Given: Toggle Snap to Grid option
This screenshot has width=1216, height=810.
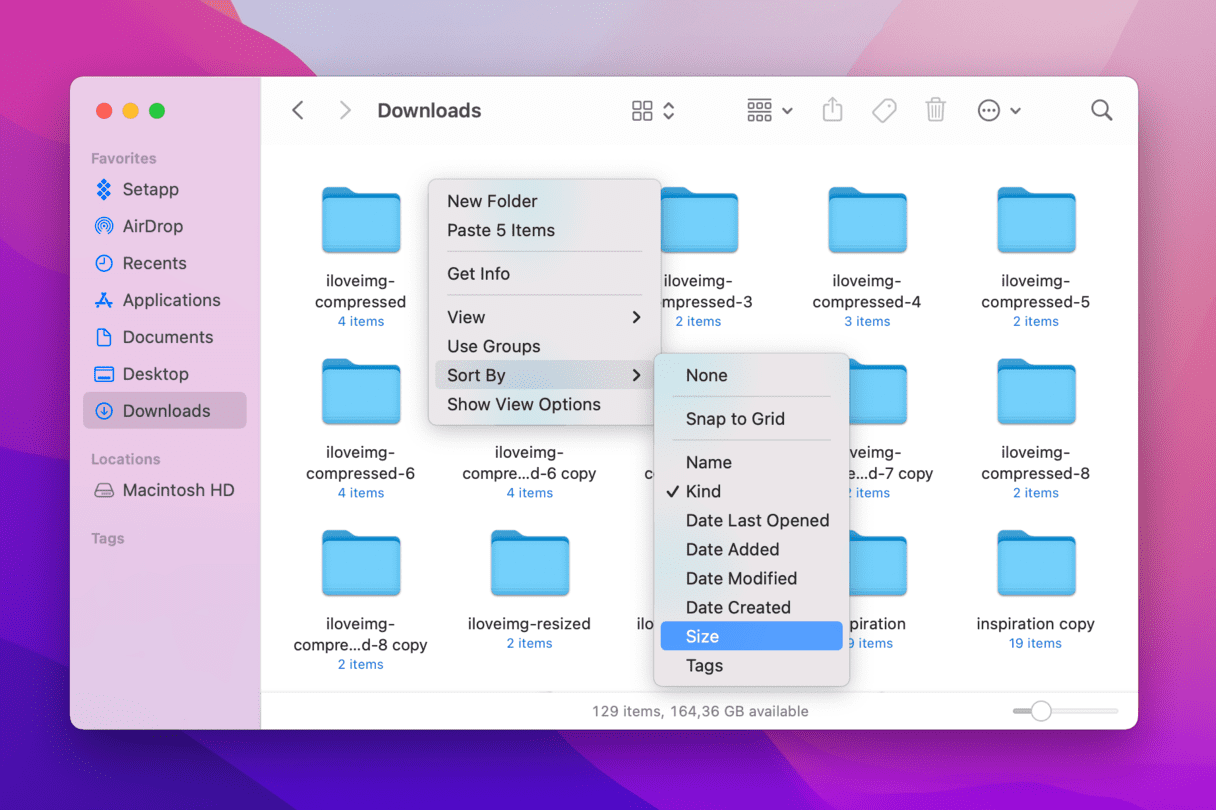Looking at the screenshot, I should pyautogui.click(x=735, y=419).
